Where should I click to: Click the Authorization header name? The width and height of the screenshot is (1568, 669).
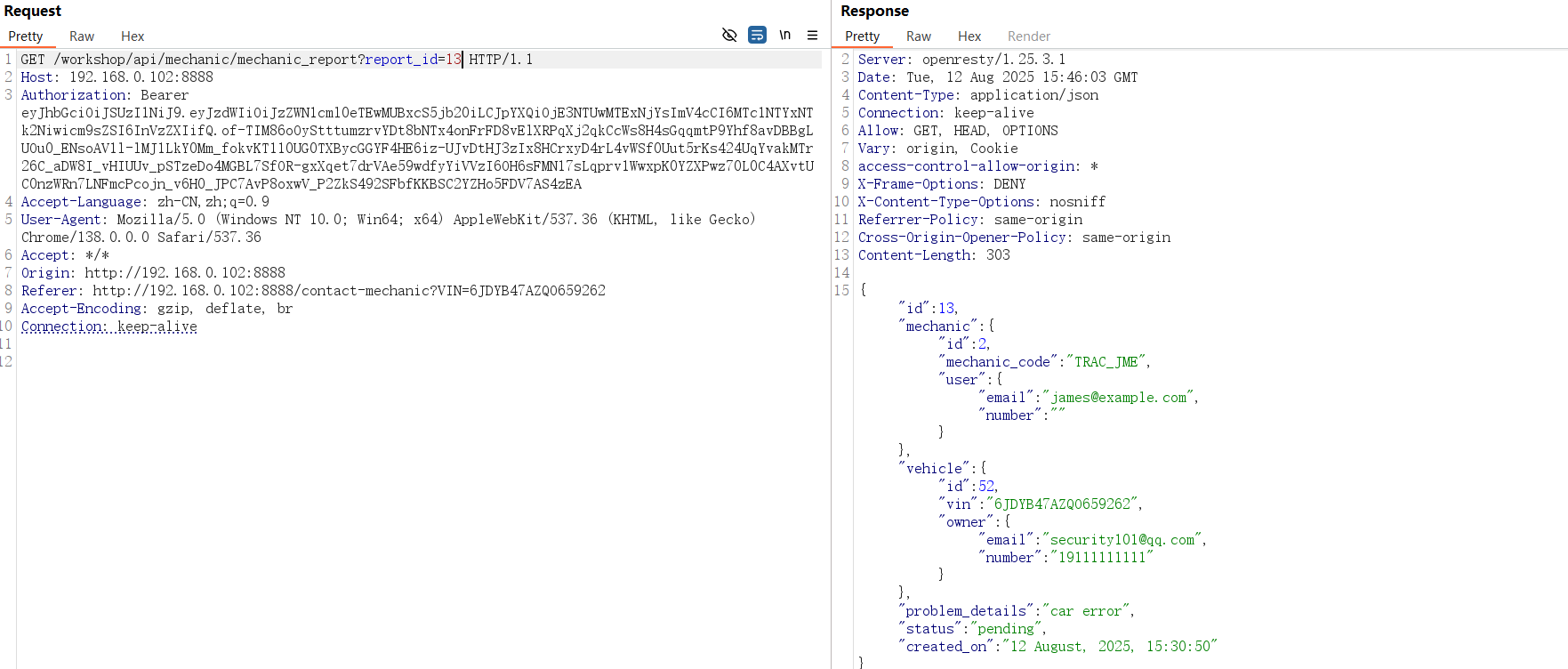(74, 95)
